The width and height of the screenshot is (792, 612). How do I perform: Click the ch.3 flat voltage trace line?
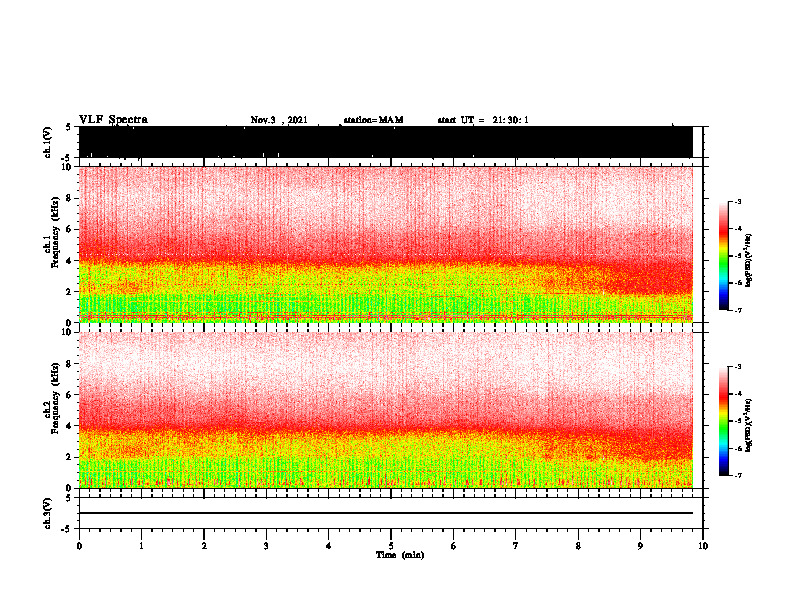point(386,513)
